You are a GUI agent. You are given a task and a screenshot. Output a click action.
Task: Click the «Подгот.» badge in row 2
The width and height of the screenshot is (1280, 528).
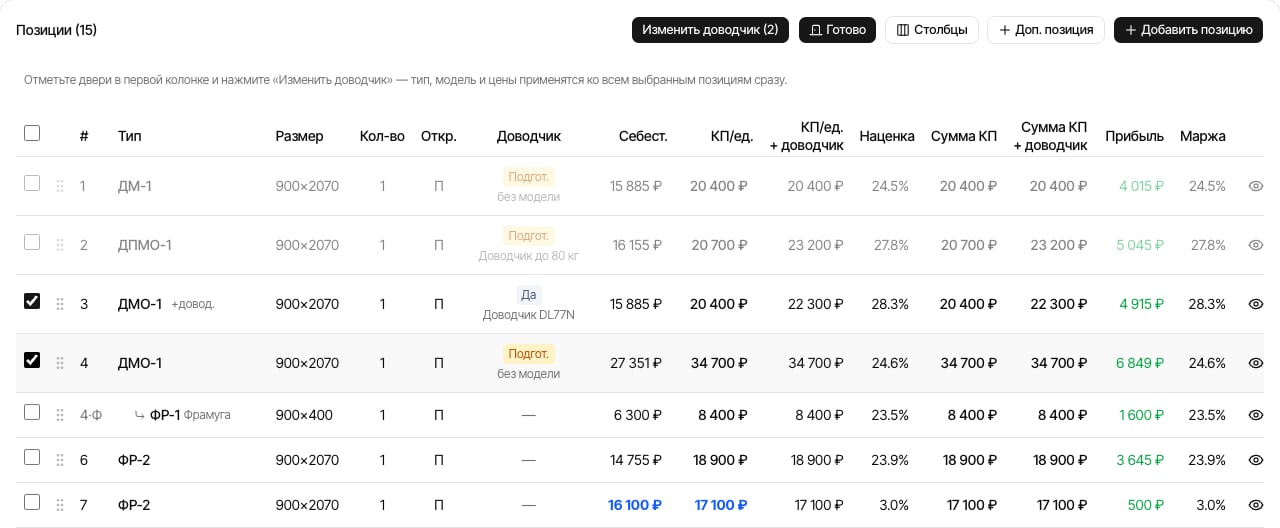coord(529,236)
